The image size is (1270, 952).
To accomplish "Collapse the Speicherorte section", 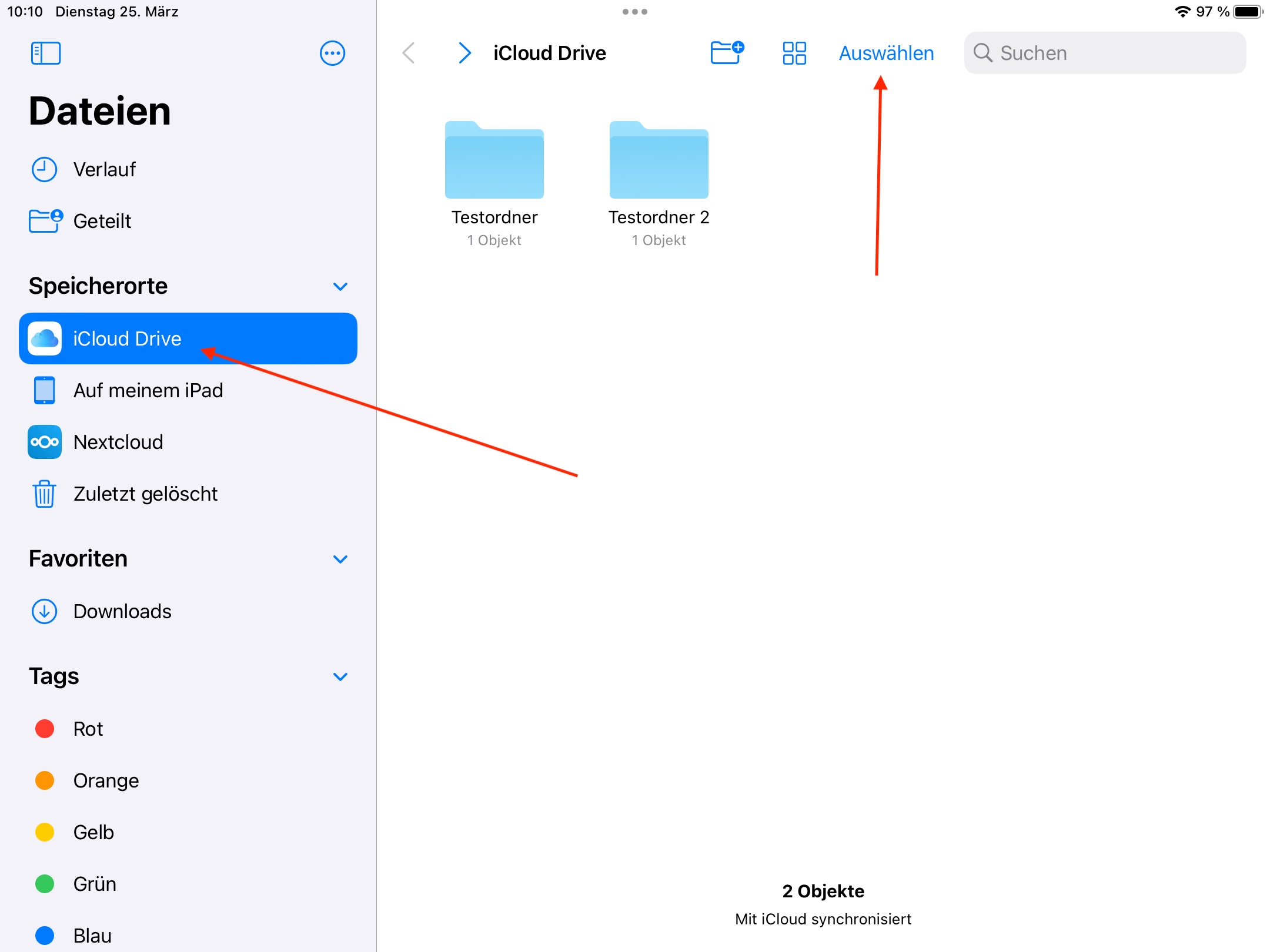I will [x=340, y=286].
